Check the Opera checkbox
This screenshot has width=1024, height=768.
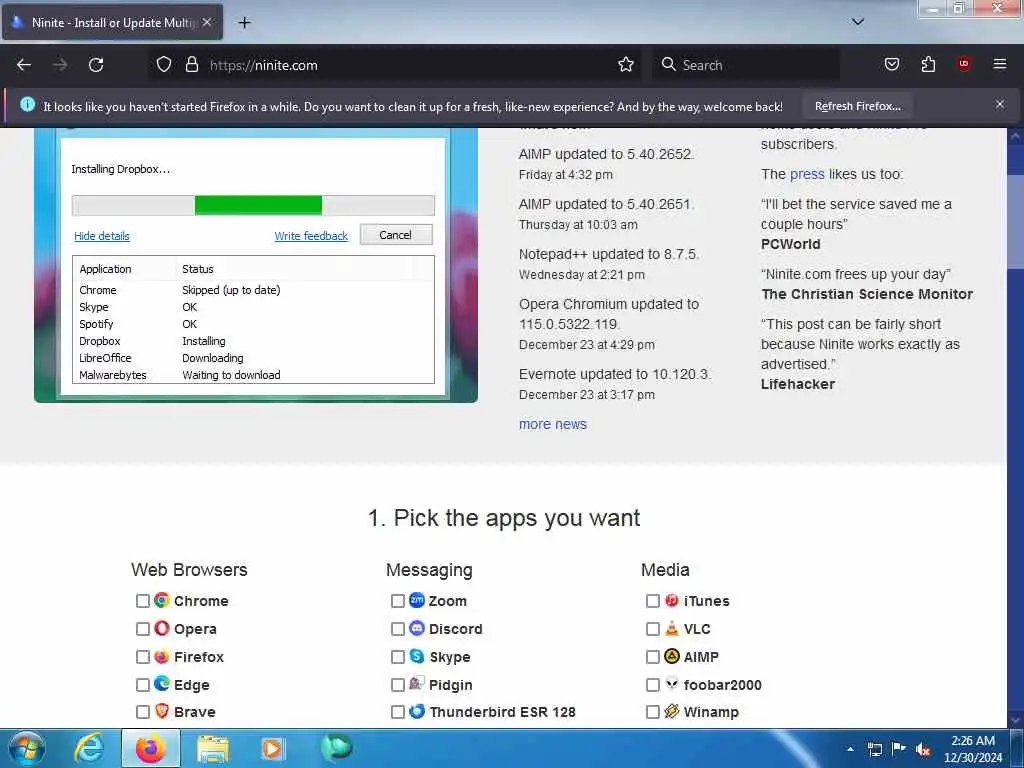pyautogui.click(x=142, y=629)
